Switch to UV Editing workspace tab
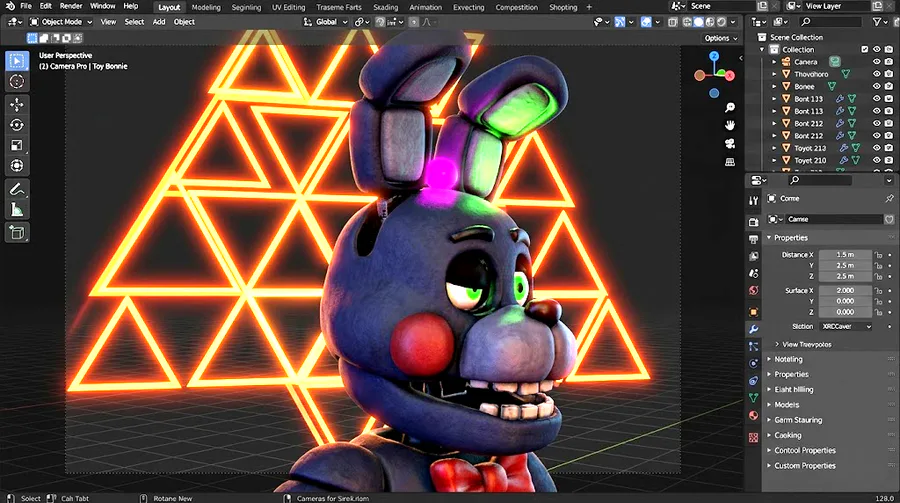Screen dimensions: 900x503 point(289,7)
